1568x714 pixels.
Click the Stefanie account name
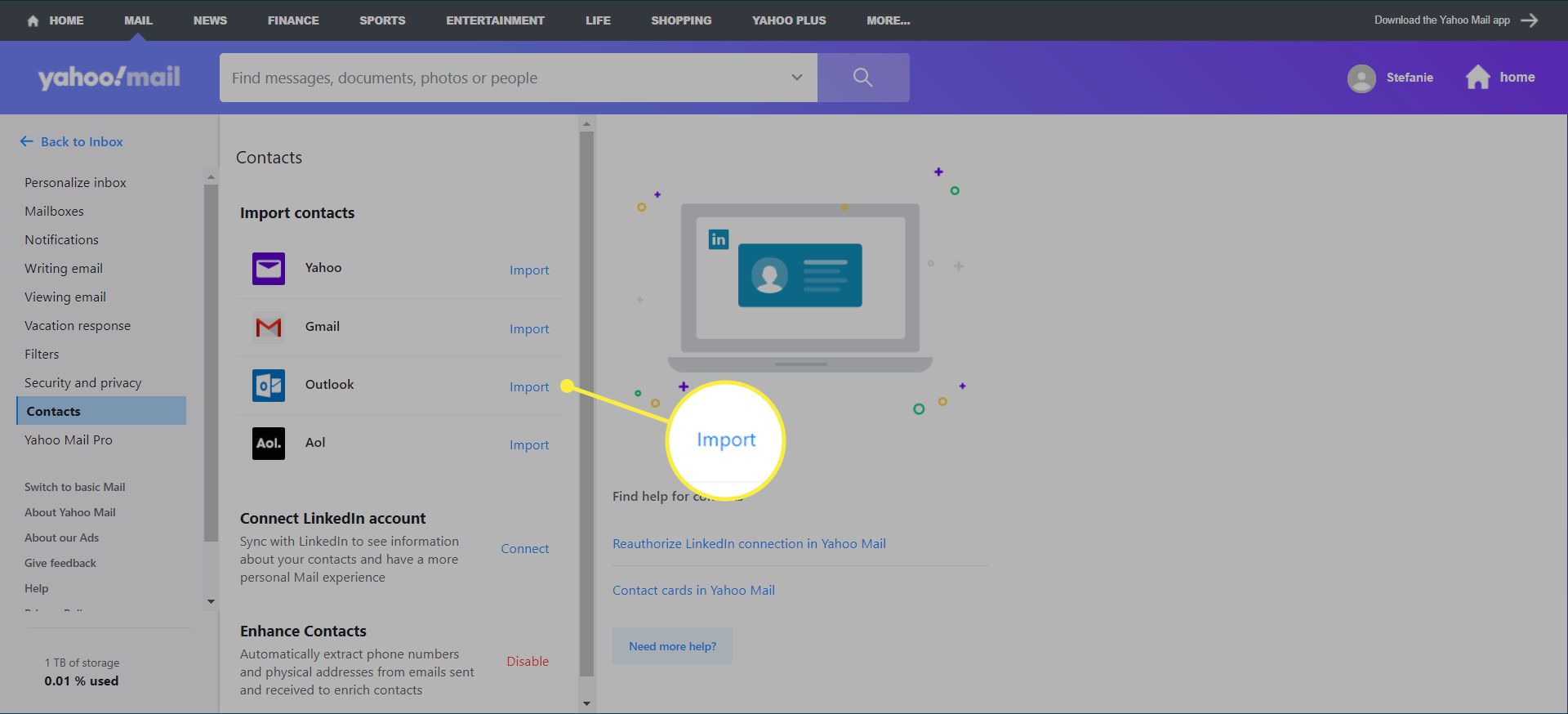click(x=1410, y=78)
